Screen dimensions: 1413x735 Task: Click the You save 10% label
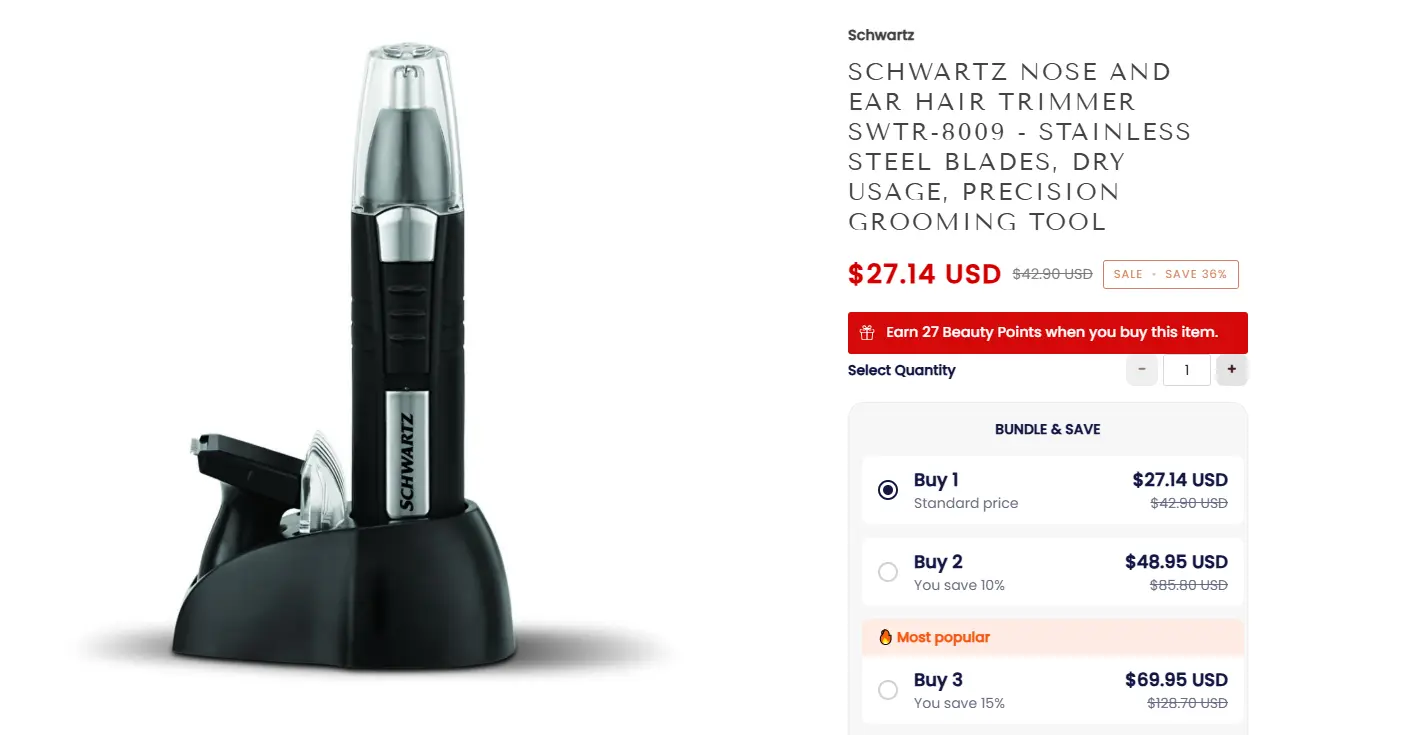(959, 585)
